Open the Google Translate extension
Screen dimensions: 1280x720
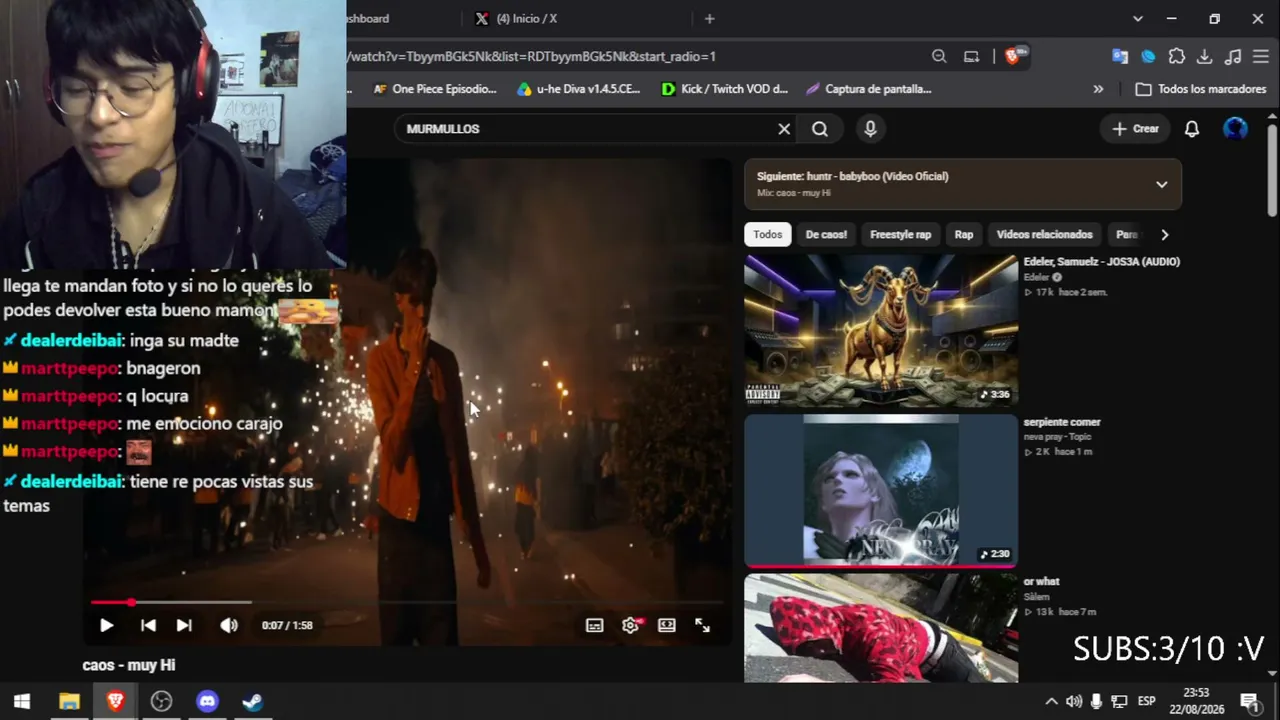[x=1120, y=56]
